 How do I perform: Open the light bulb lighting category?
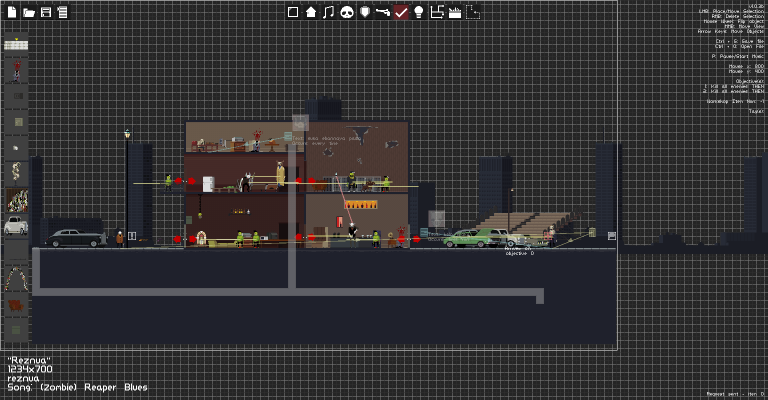[419, 12]
